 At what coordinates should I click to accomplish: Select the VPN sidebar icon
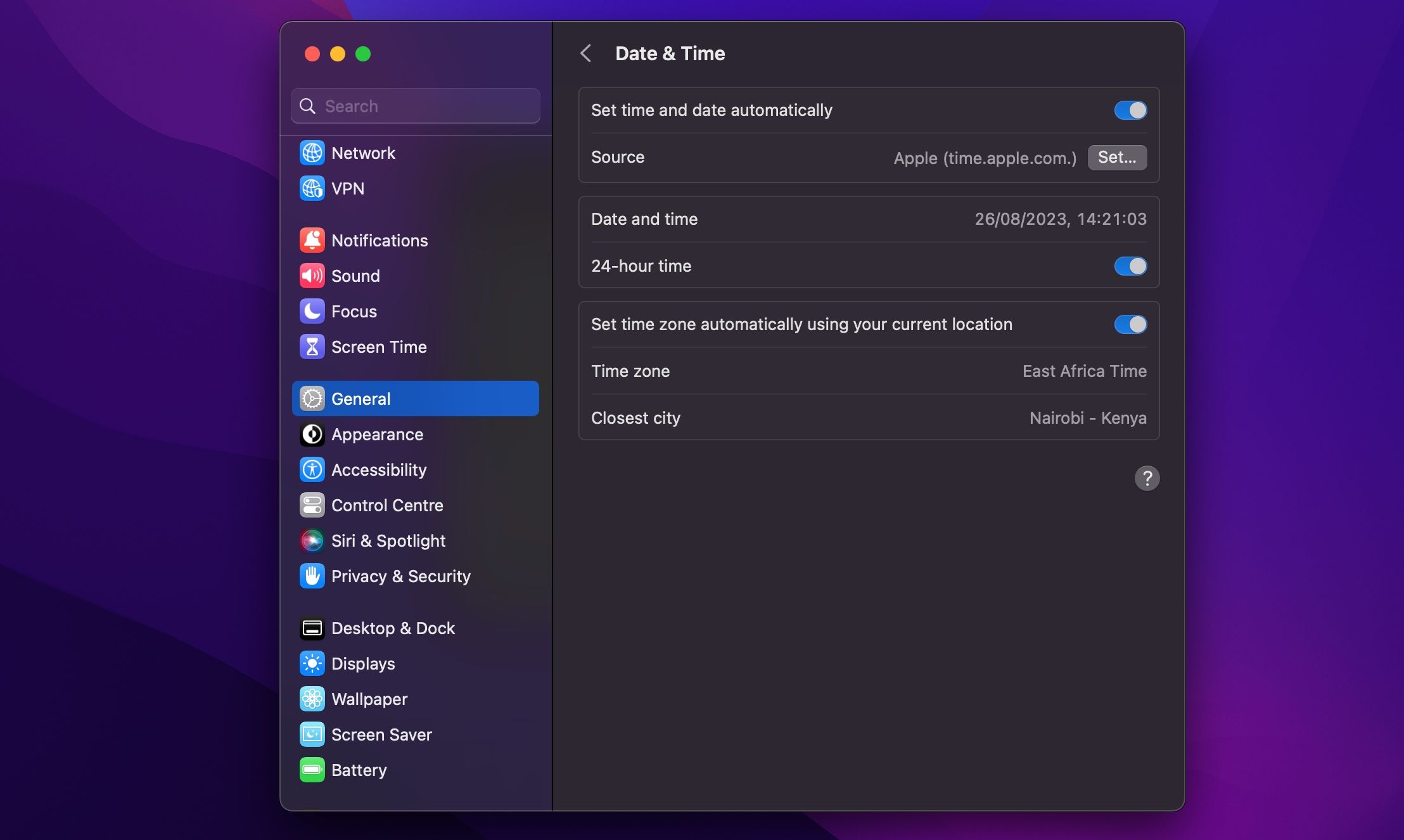coord(312,188)
